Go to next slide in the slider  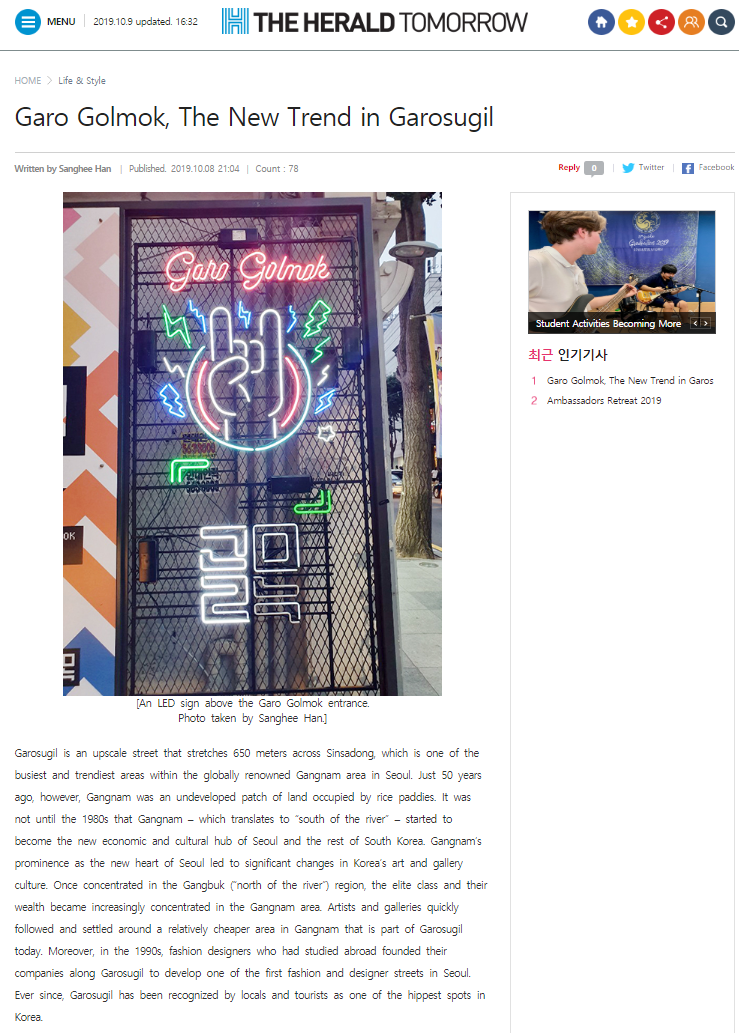click(x=705, y=323)
